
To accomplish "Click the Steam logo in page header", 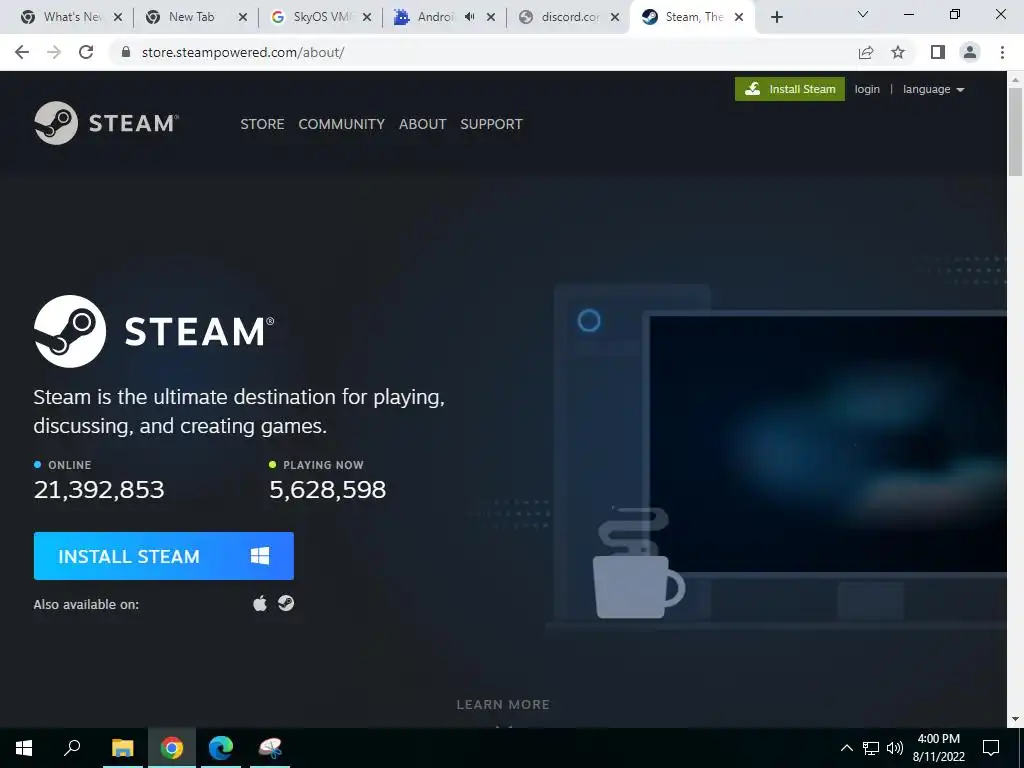I will point(106,123).
